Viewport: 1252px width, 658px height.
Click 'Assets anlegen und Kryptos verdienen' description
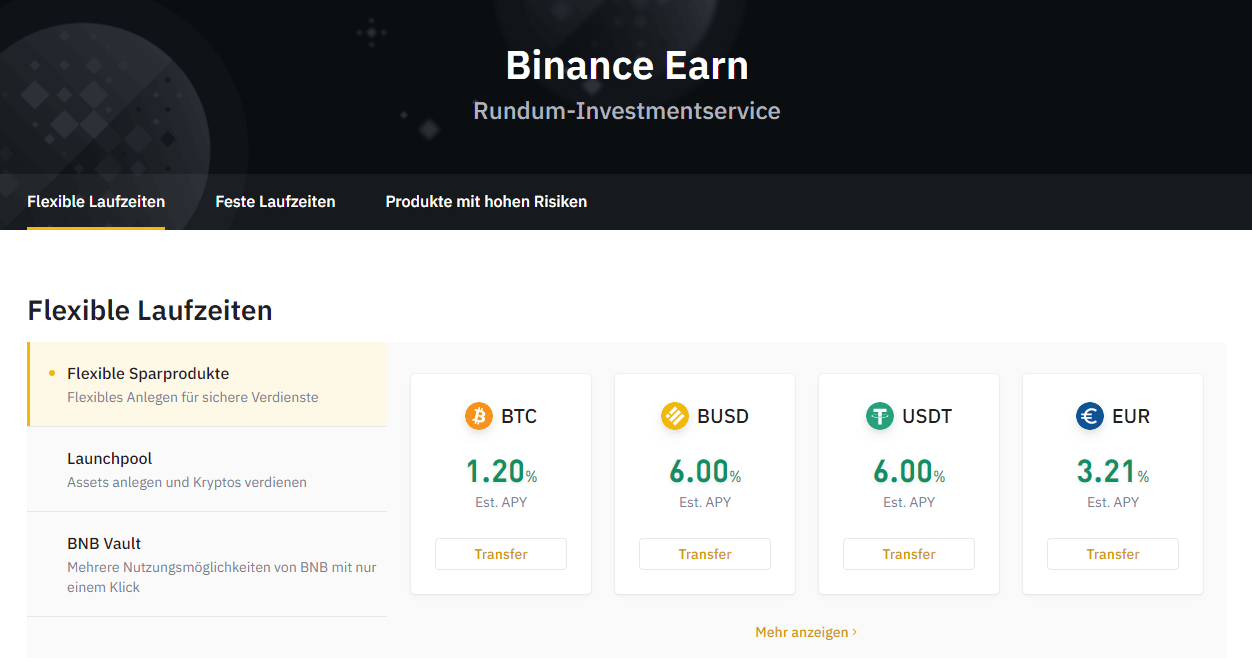187,482
